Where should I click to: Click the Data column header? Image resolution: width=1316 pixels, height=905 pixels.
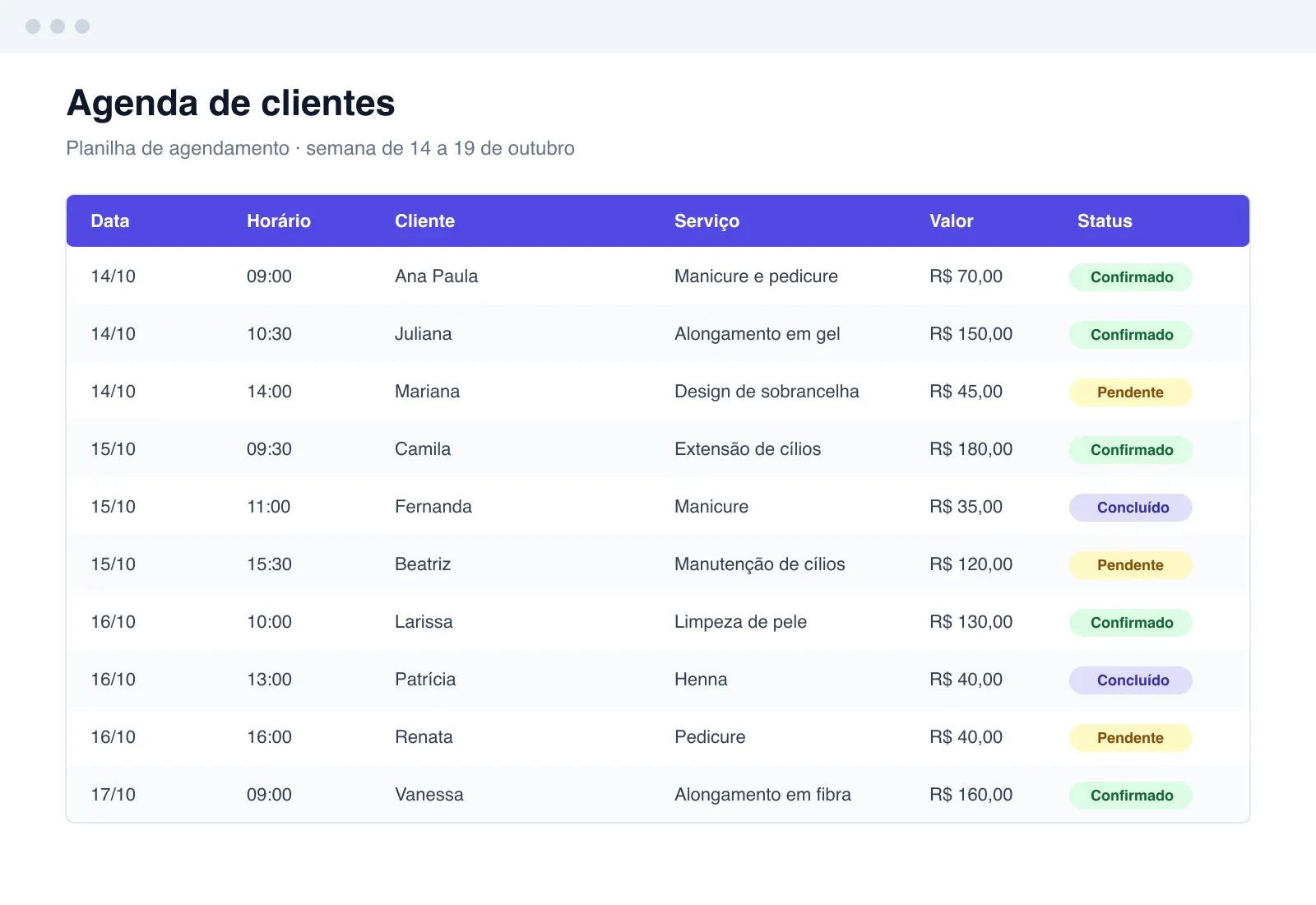(x=110, y=221)
